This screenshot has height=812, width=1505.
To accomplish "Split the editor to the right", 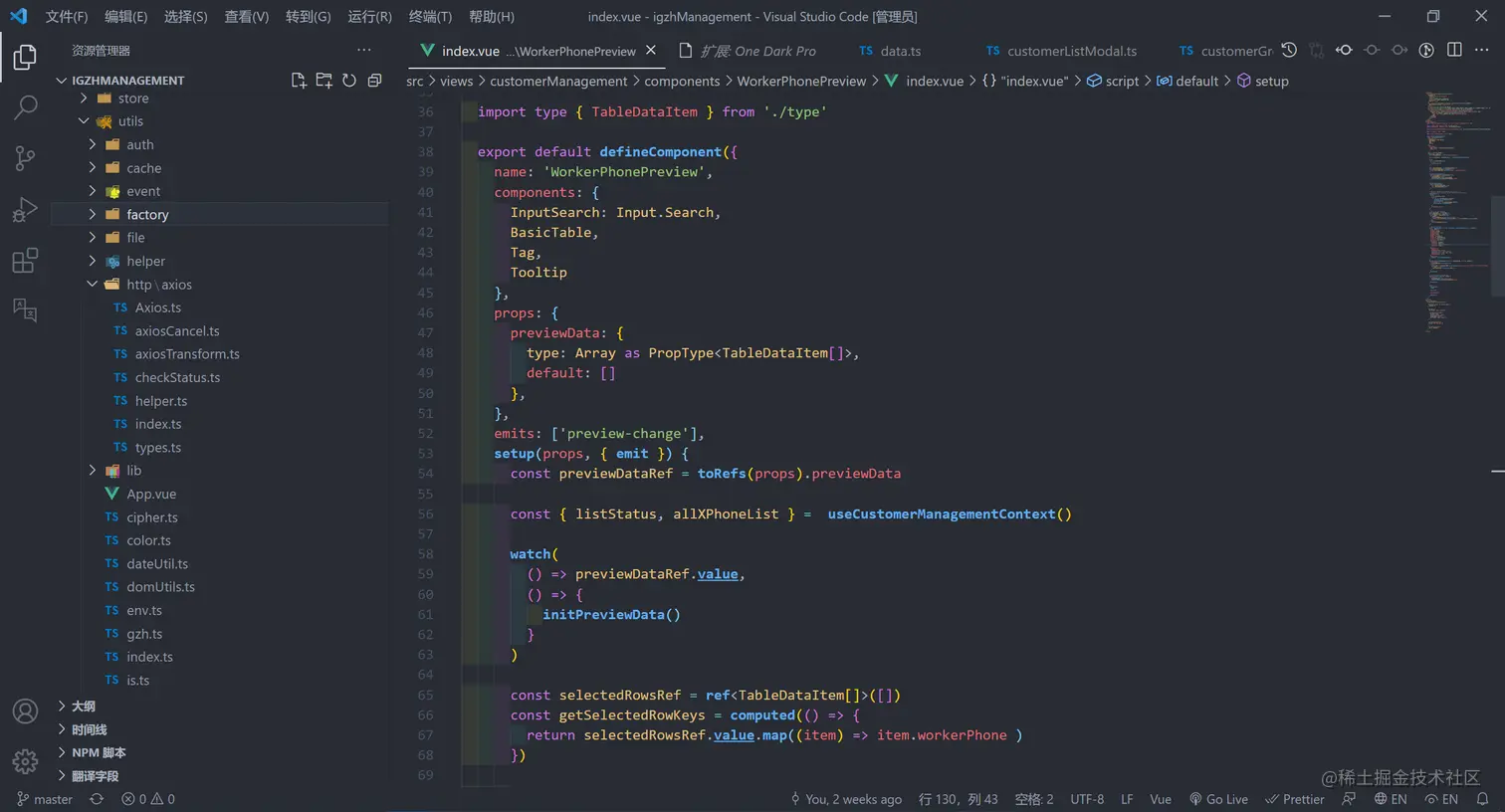I will point(1454,50).
